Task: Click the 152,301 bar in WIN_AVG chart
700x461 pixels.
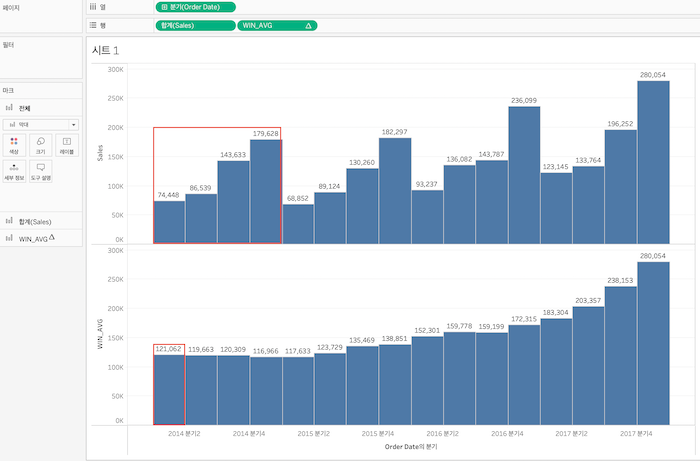Action: [x=427, y=381]
